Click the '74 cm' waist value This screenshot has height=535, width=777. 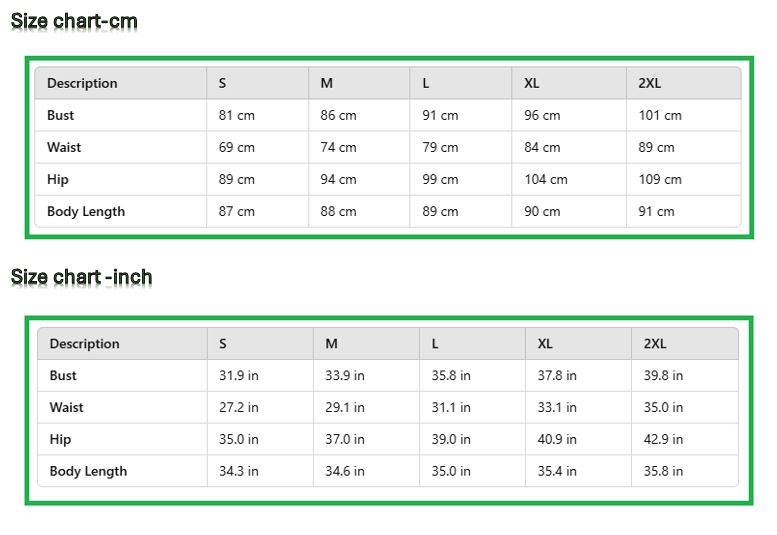(x=338, y=147)
